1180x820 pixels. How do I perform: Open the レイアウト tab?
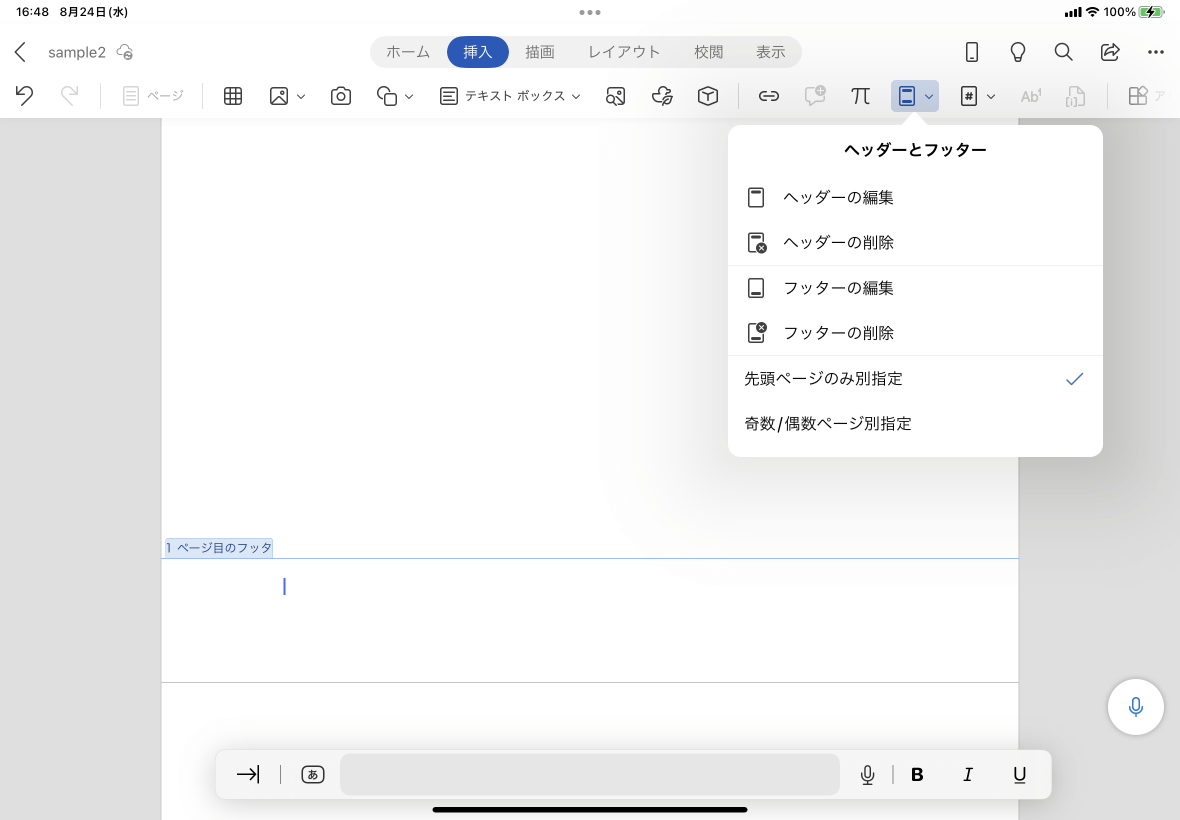(624, 52)
